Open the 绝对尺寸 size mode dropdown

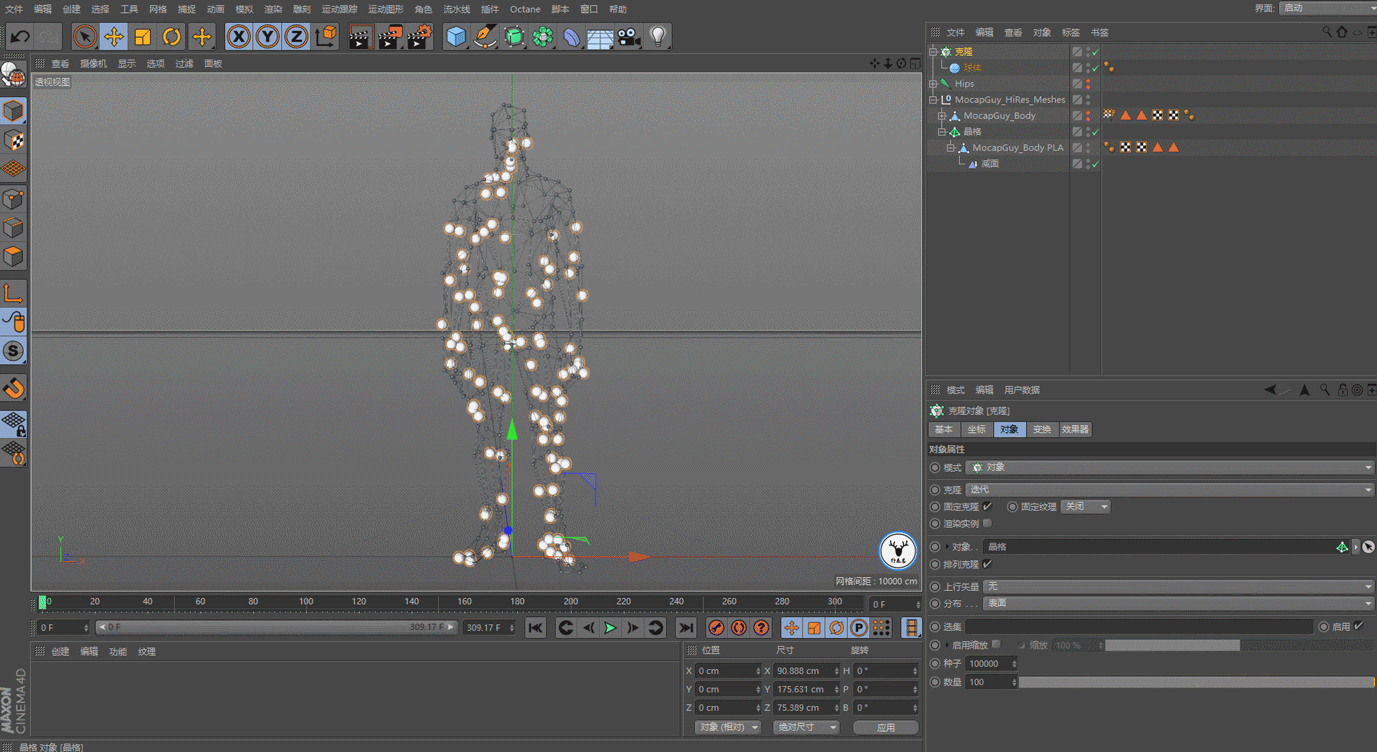point(806,727)
